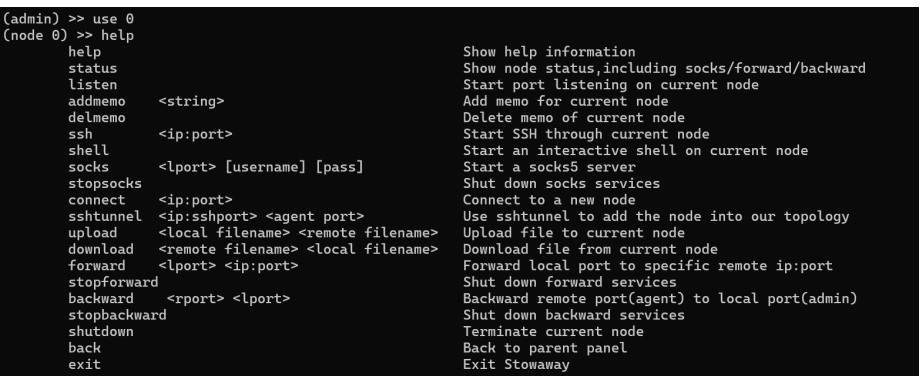Click the 'socks' command name
Screen dimensions: 922x378
[x=88, y=167]
